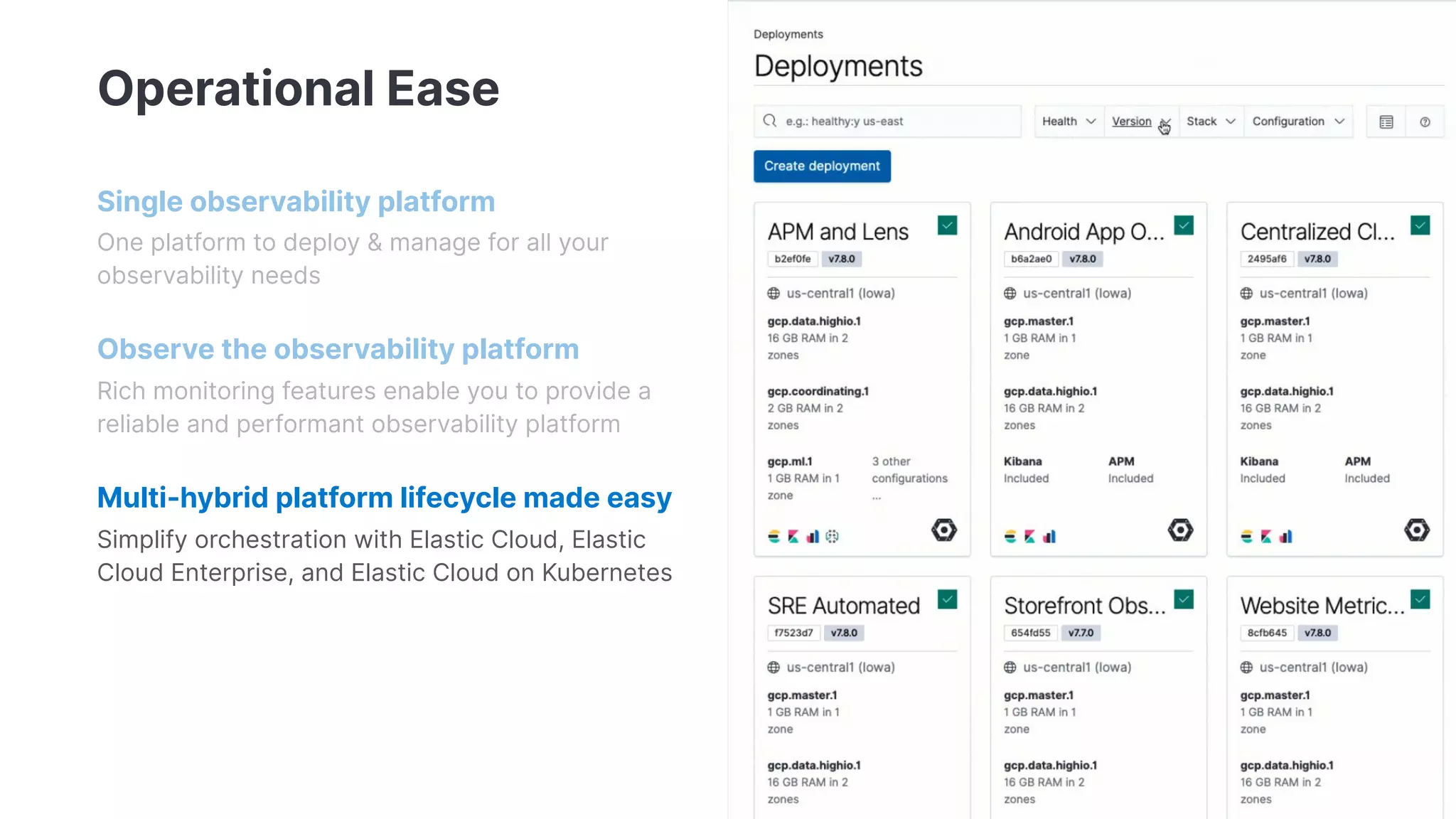Open the Health filter dropdown
This screenshot has width=1456, height=819.
pos(1069,122)
